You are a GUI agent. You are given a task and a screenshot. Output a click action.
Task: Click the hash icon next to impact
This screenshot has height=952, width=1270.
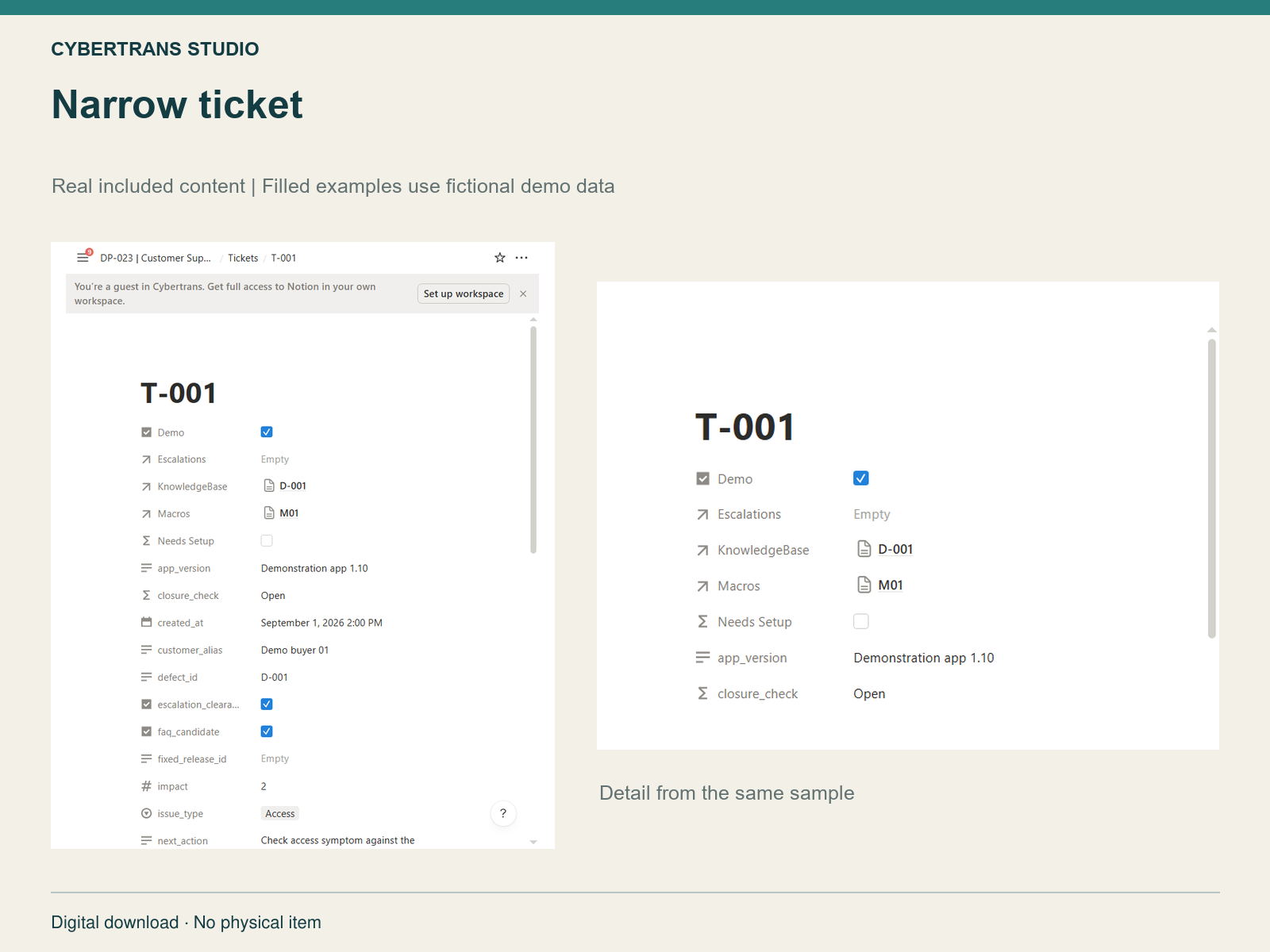tap(146, 786)
